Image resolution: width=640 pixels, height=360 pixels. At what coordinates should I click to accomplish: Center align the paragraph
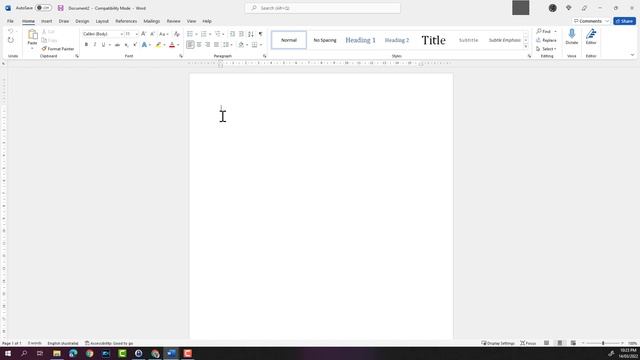click(199, 44)
